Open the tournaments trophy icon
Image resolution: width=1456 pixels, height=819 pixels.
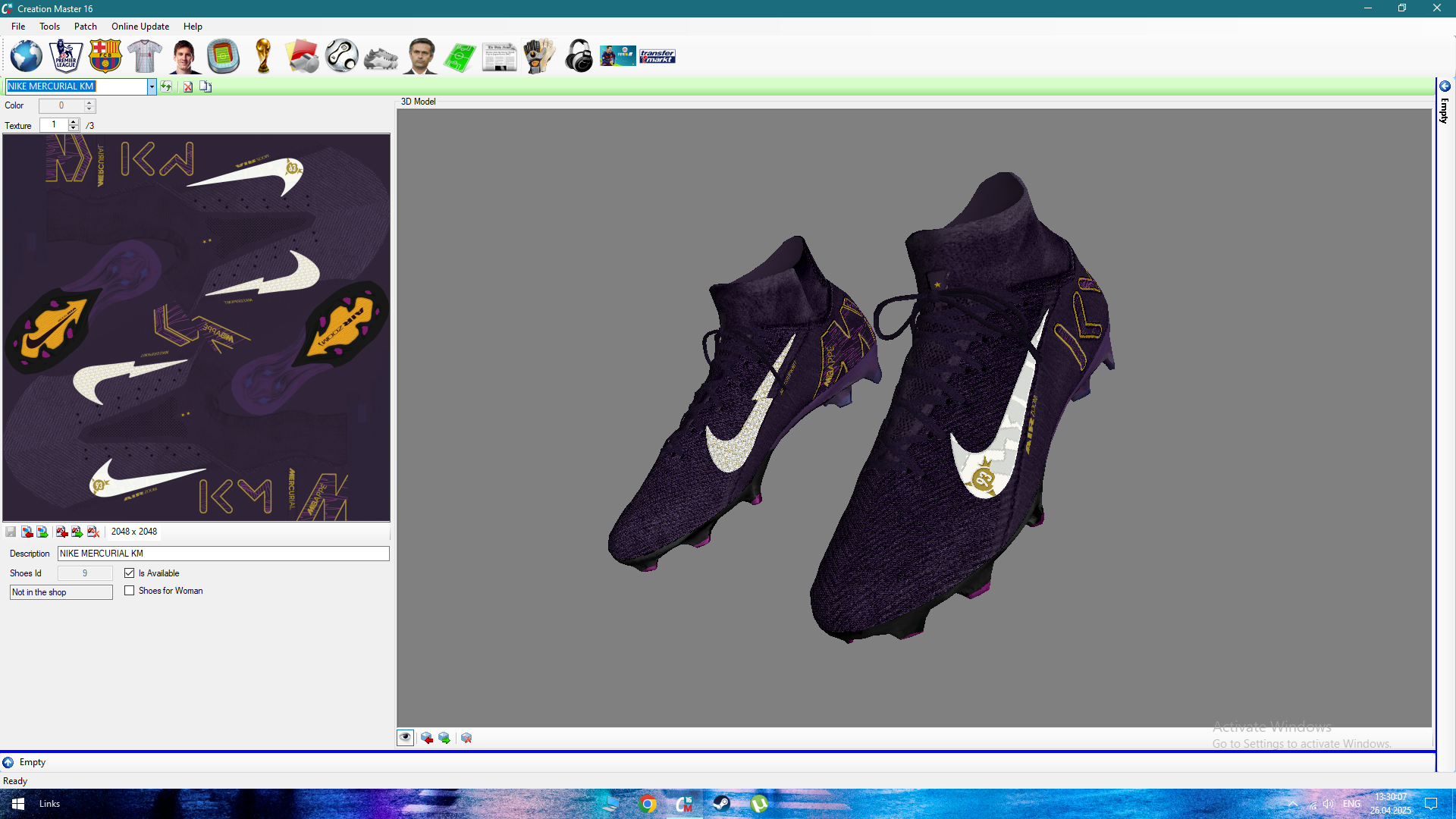point(263,56)
